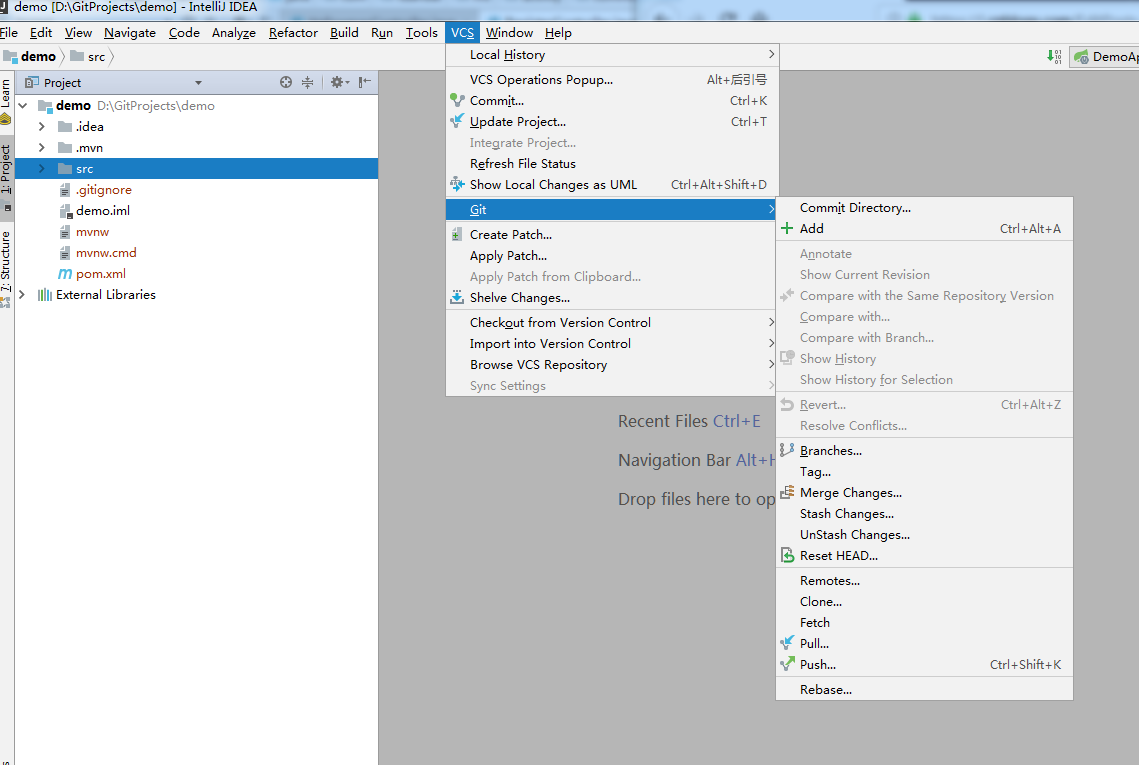Open the Learn side tool window tab

tap(6, 102)
